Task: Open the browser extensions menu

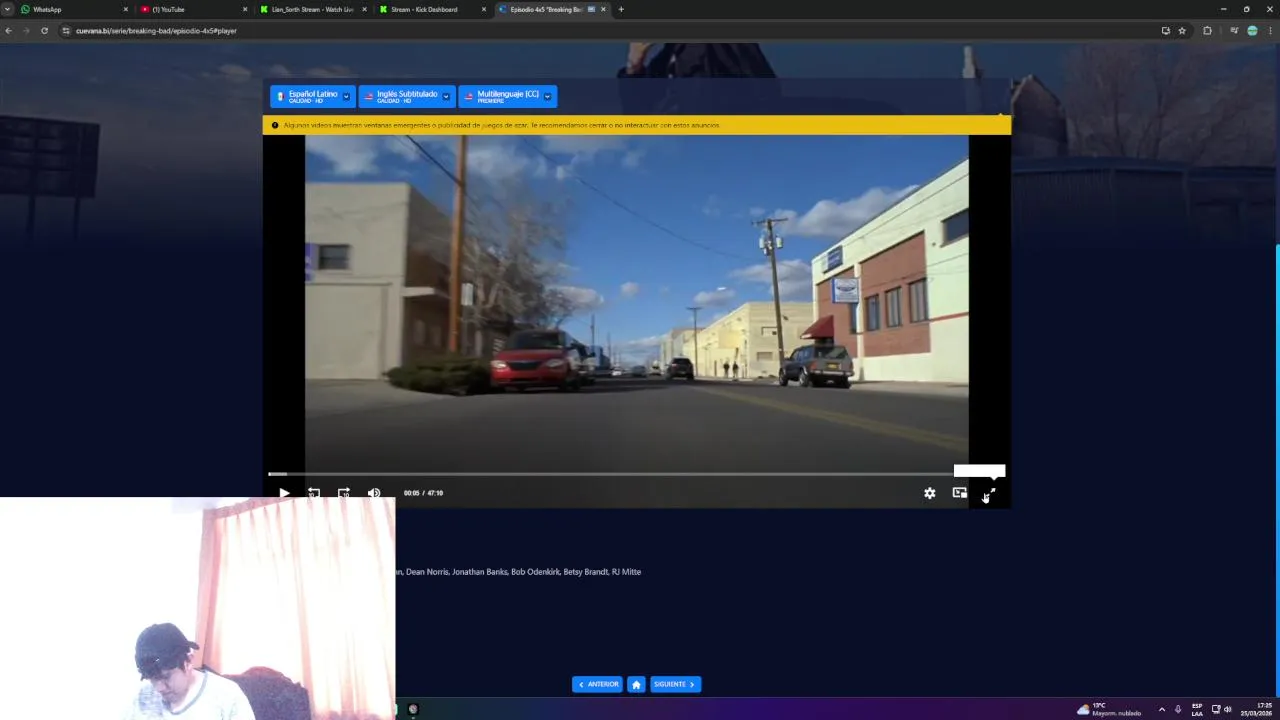Action: (x=1207, y=31)
